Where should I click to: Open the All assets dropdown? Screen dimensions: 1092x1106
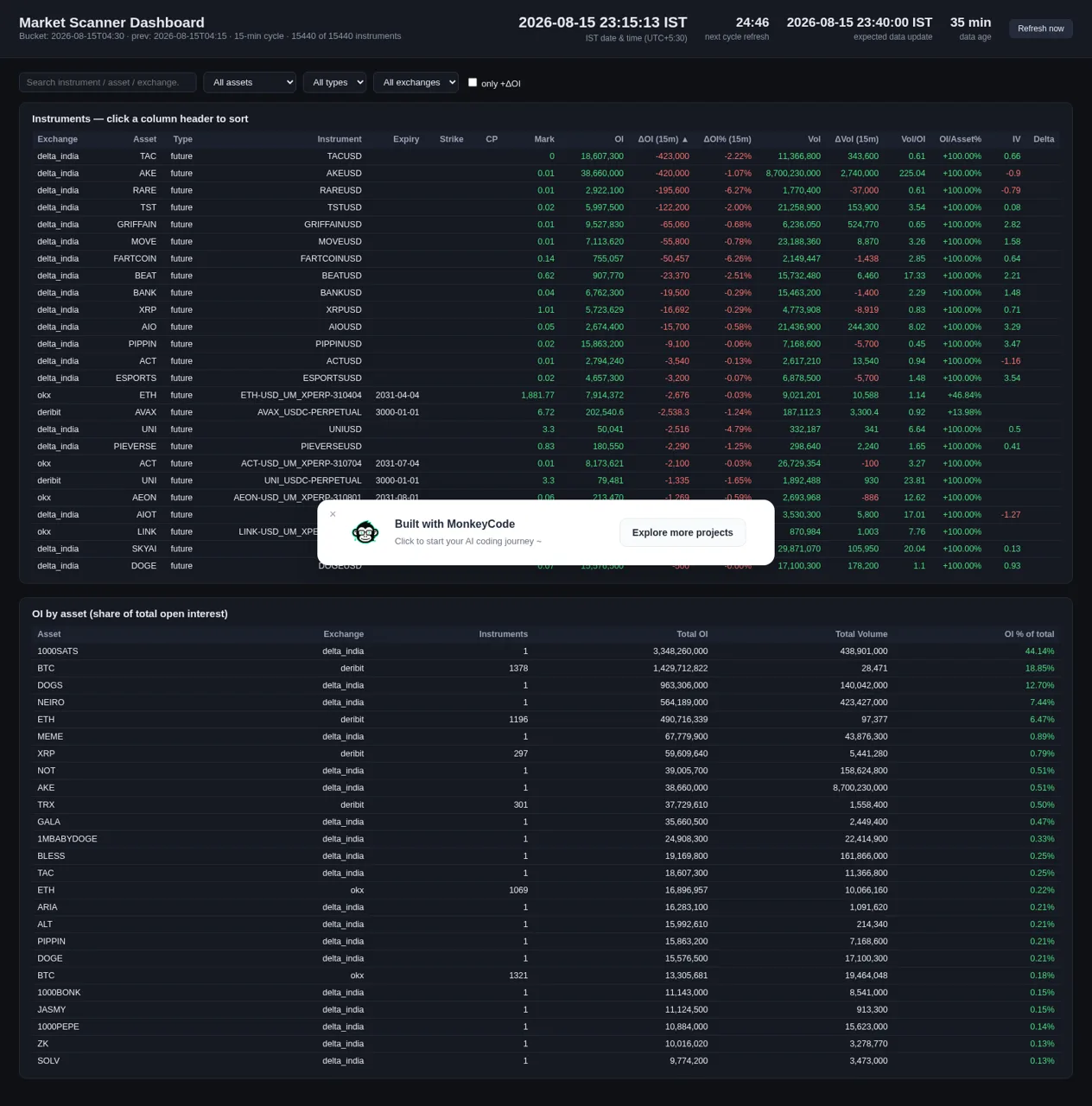pyautogui.click(x=250, y=82)
